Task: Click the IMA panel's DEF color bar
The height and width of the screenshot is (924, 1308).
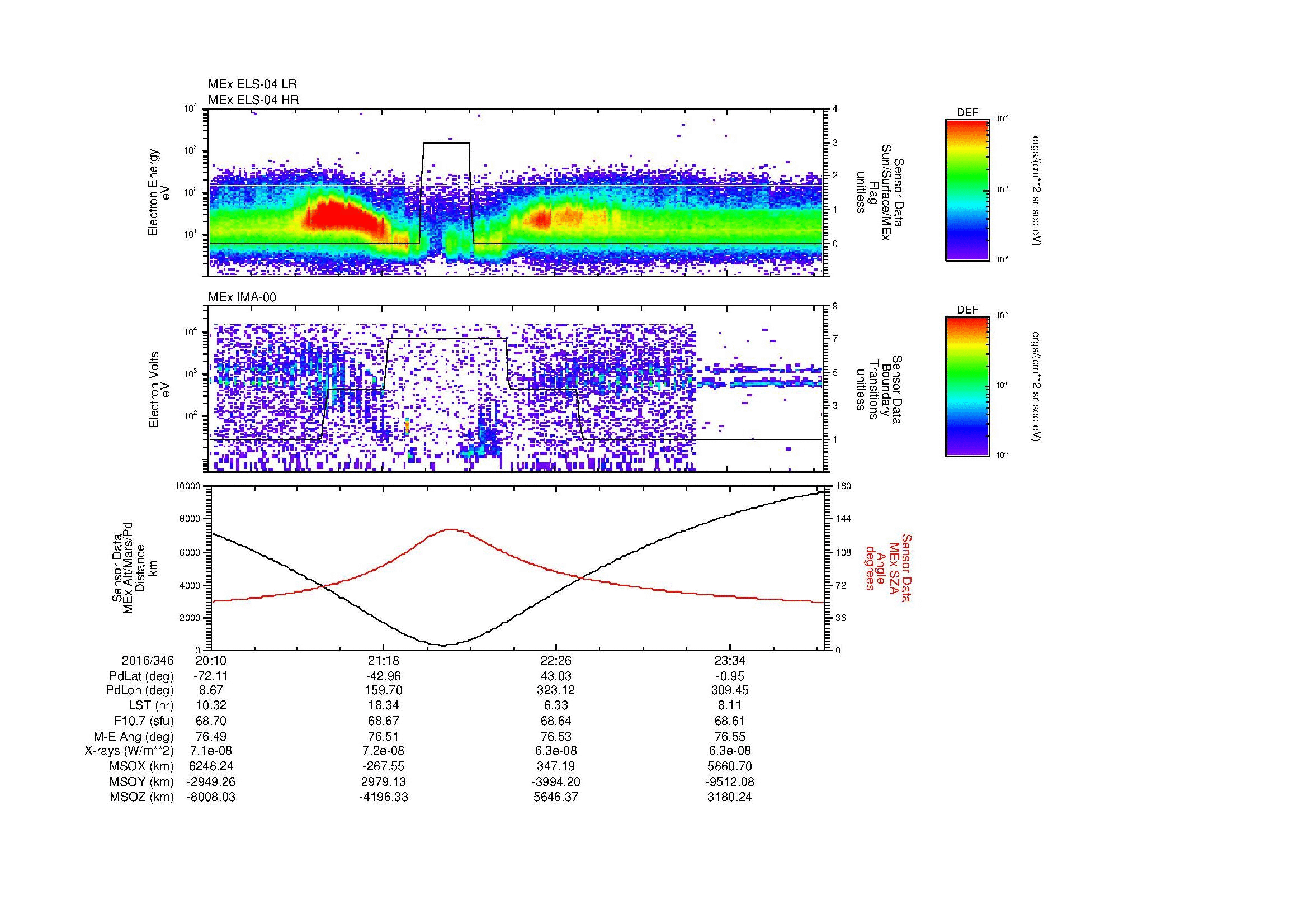Action: tap(967, 387)
